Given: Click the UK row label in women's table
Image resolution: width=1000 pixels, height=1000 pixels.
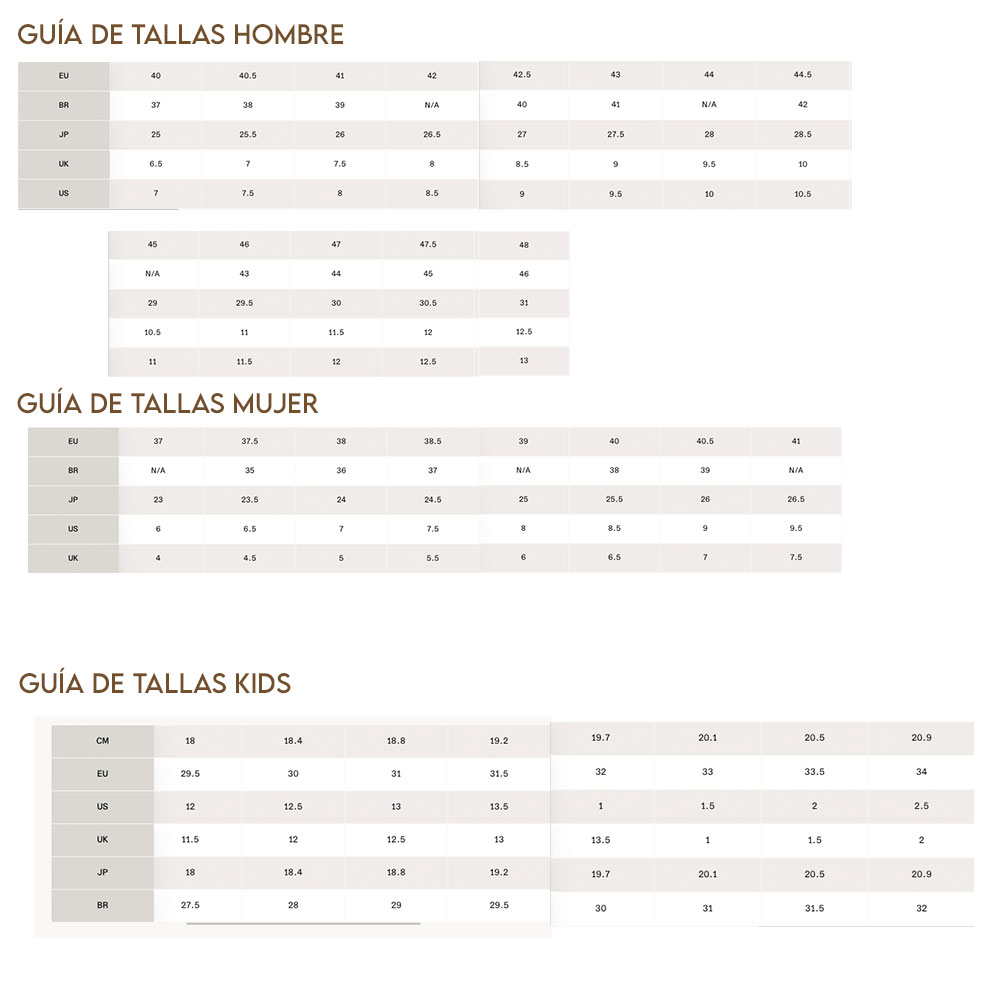Looking at the screenshot, I should point(73,558).
